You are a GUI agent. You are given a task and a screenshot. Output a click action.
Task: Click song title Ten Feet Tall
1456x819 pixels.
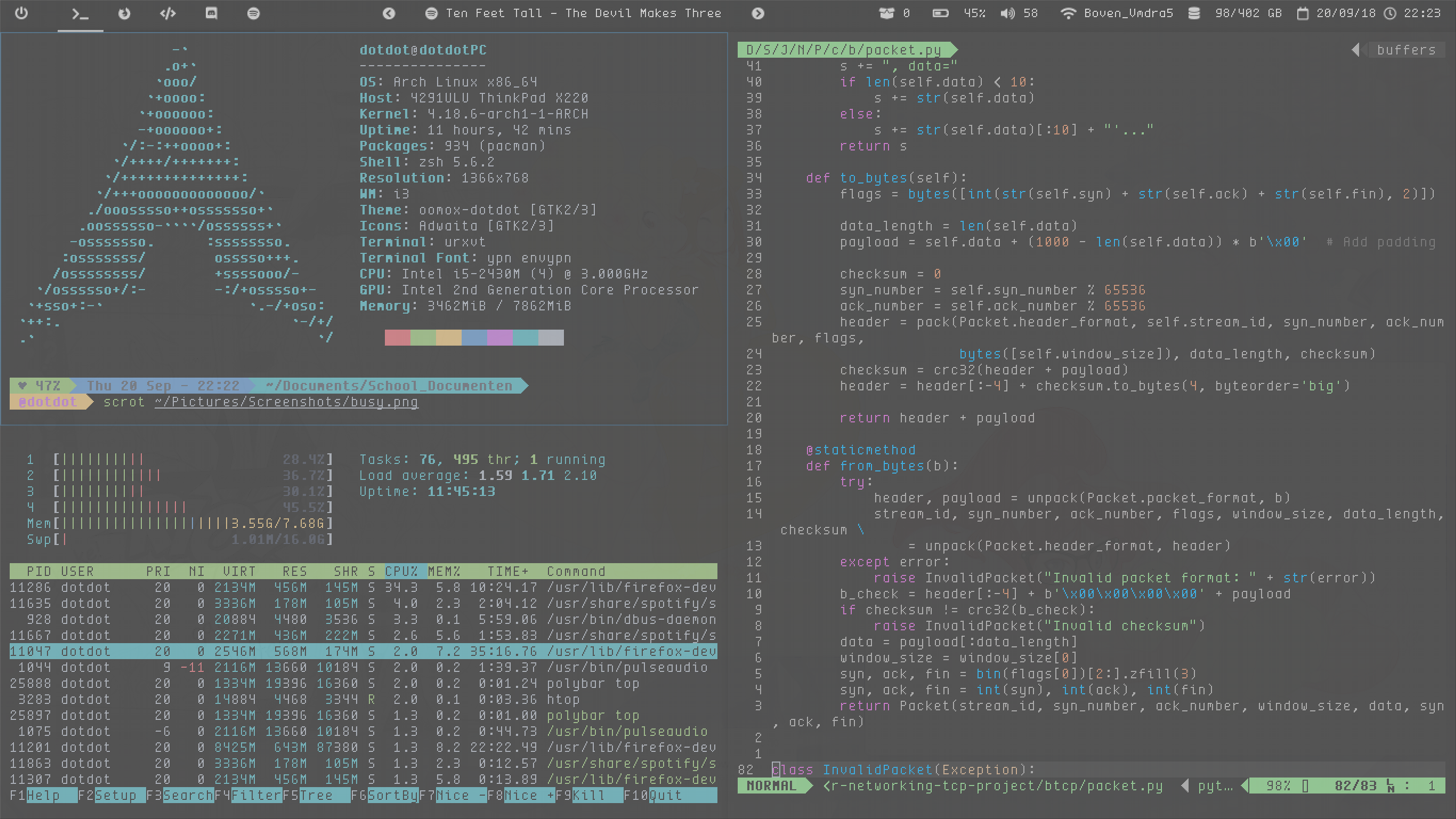coord(583,13)
